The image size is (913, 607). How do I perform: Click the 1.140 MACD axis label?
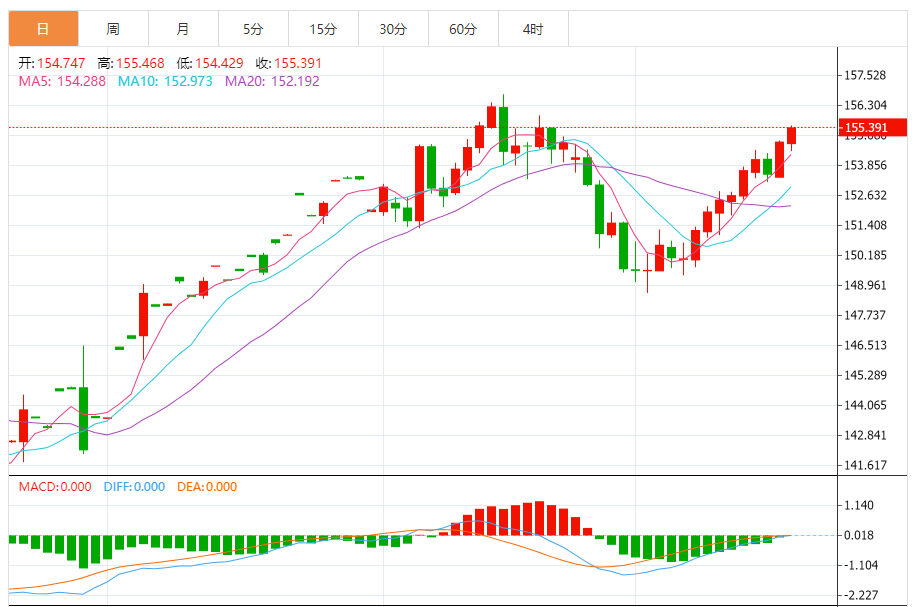pos(859,506)
